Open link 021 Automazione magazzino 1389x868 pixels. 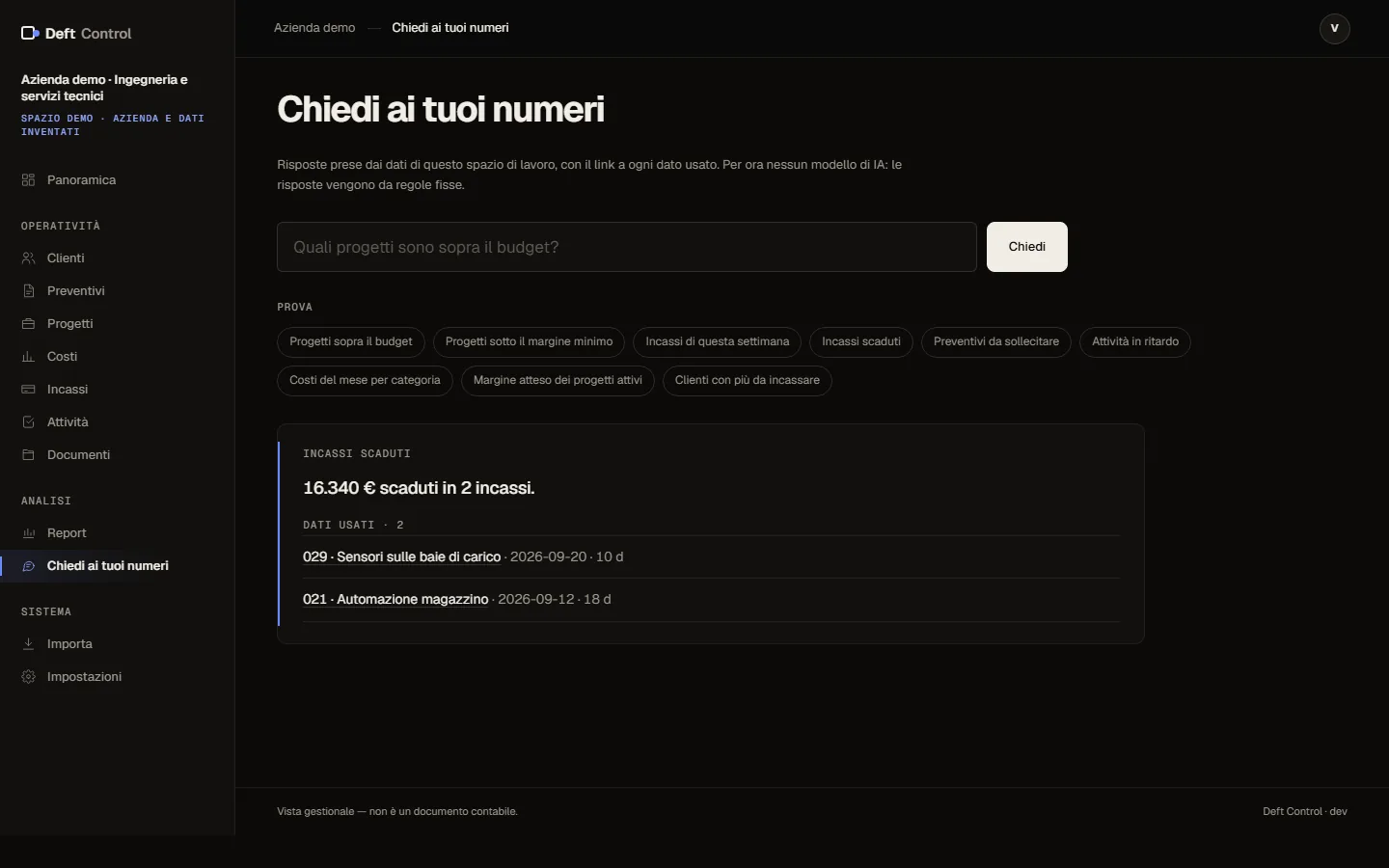click(x=395, y=599)
